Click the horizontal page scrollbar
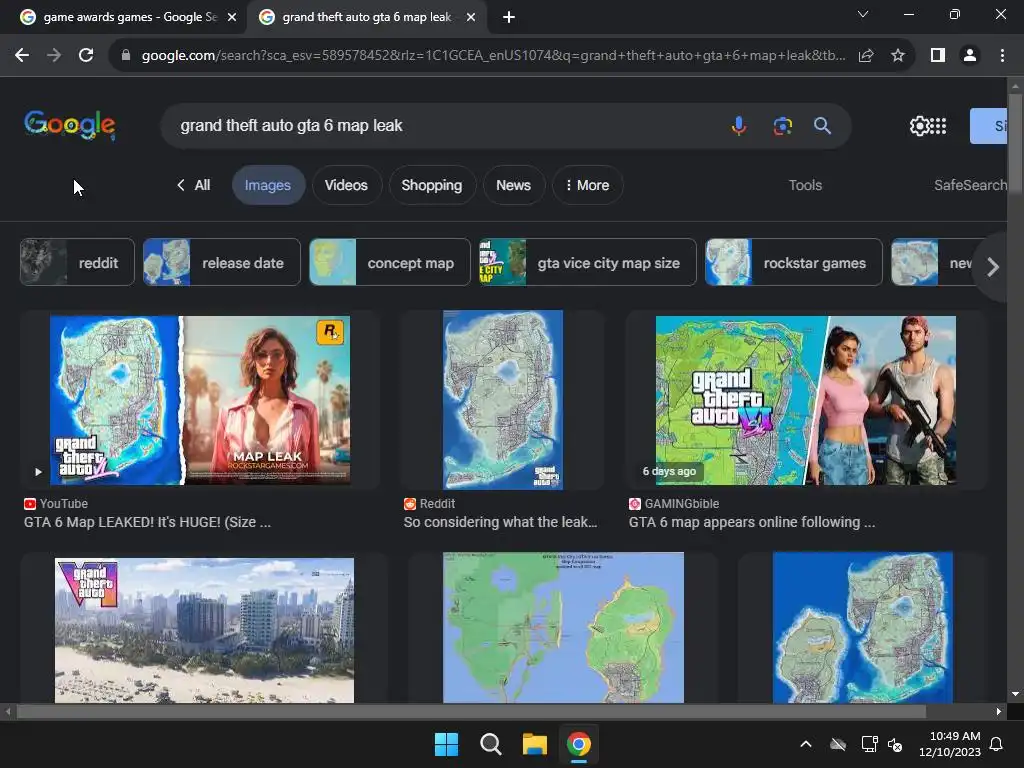 point(471,711)
